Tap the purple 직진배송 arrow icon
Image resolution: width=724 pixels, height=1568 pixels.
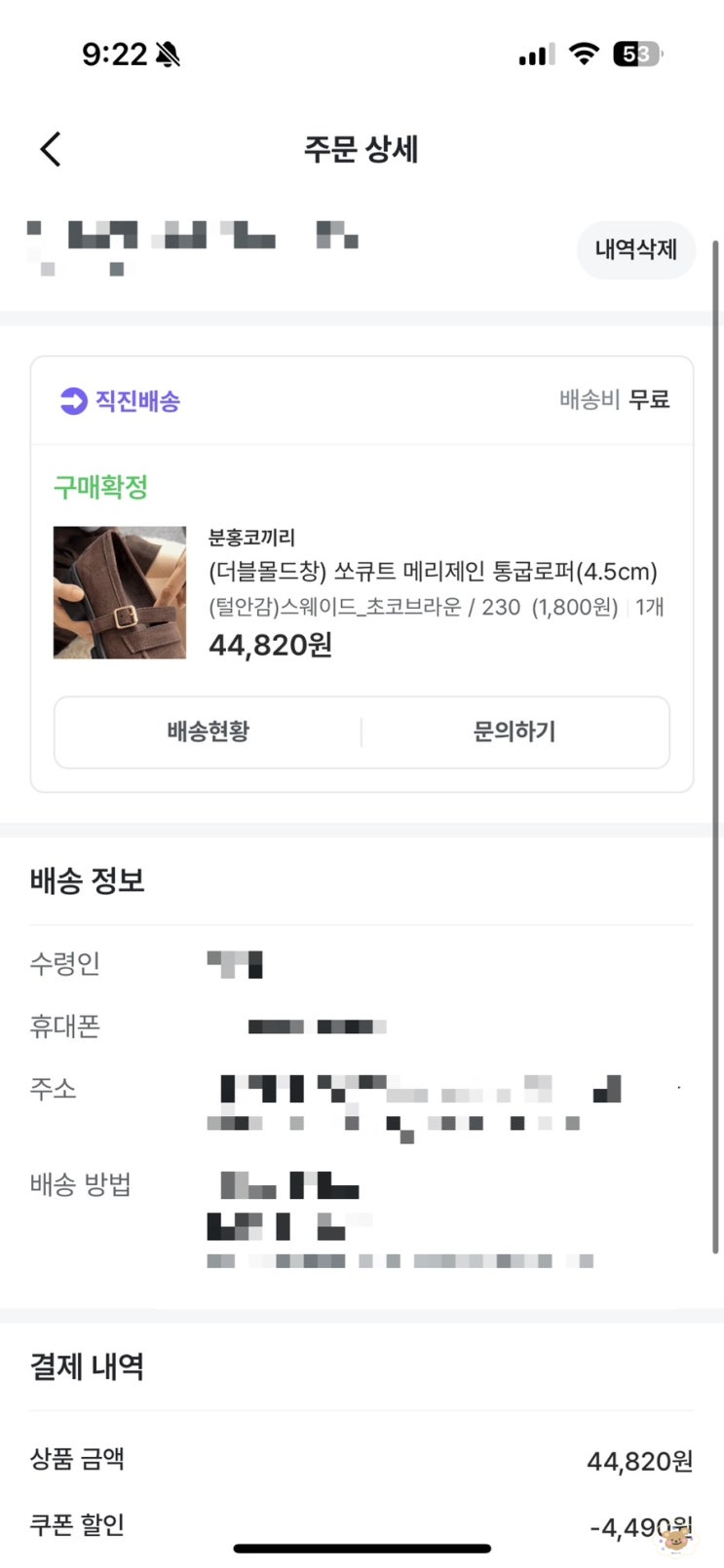click(74, 400)
